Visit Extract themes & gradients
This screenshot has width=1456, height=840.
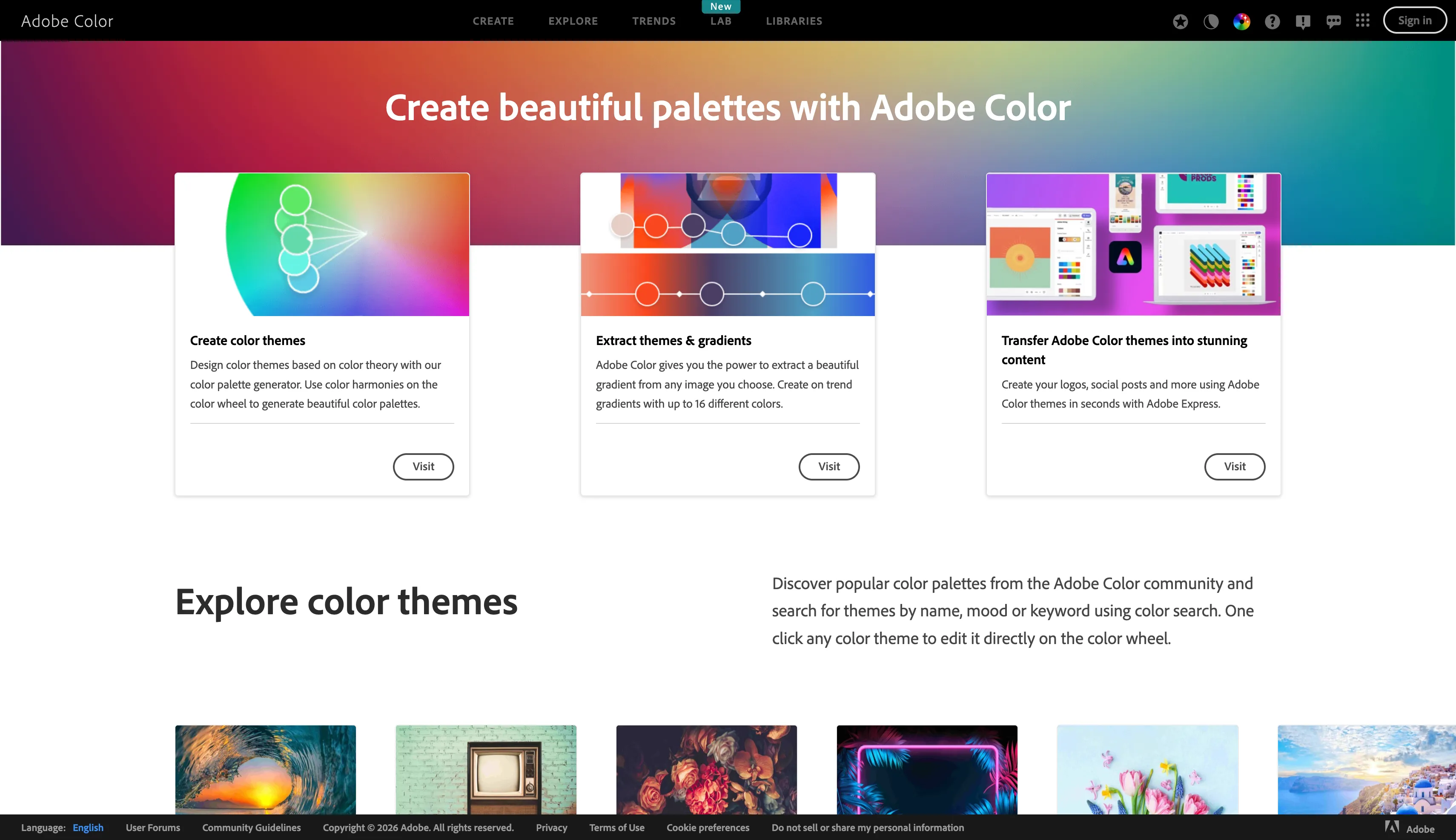point(828,466)
